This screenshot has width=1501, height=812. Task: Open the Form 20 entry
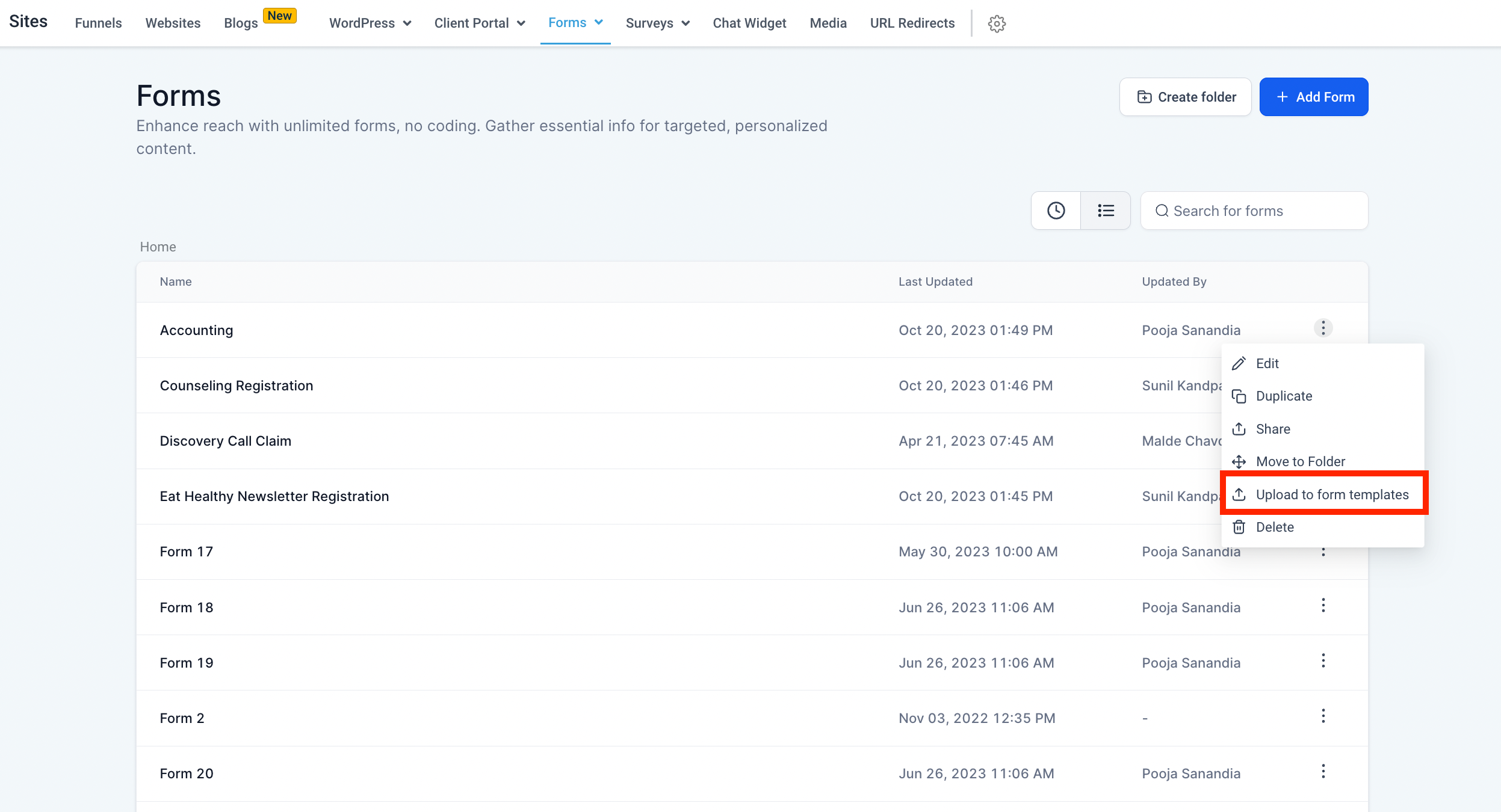point(187,774)
